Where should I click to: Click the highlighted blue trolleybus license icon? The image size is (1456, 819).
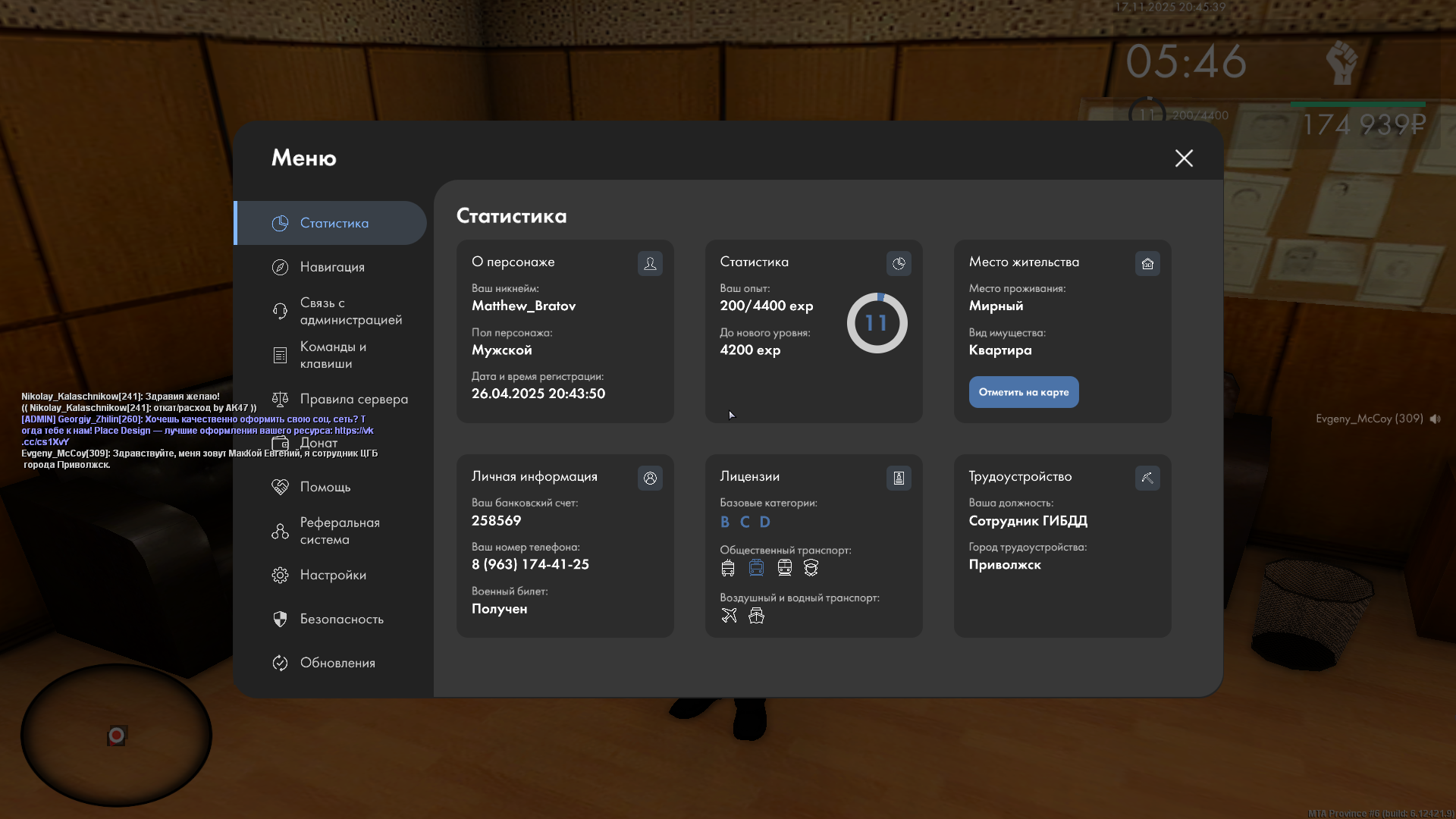(756, 568)
